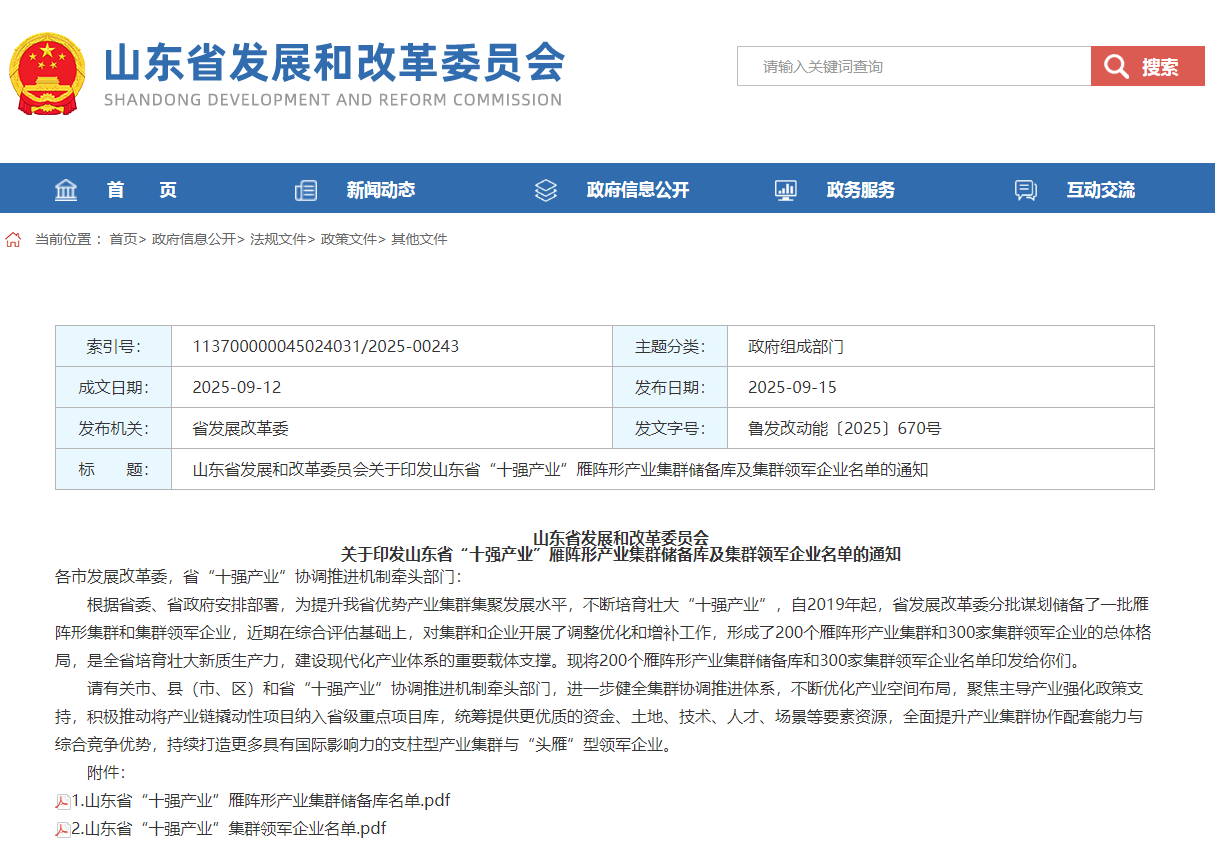Click the chat bubble interaction icon
The height and width of the screenshot is (851, 1215).
tap(1026, 190)
